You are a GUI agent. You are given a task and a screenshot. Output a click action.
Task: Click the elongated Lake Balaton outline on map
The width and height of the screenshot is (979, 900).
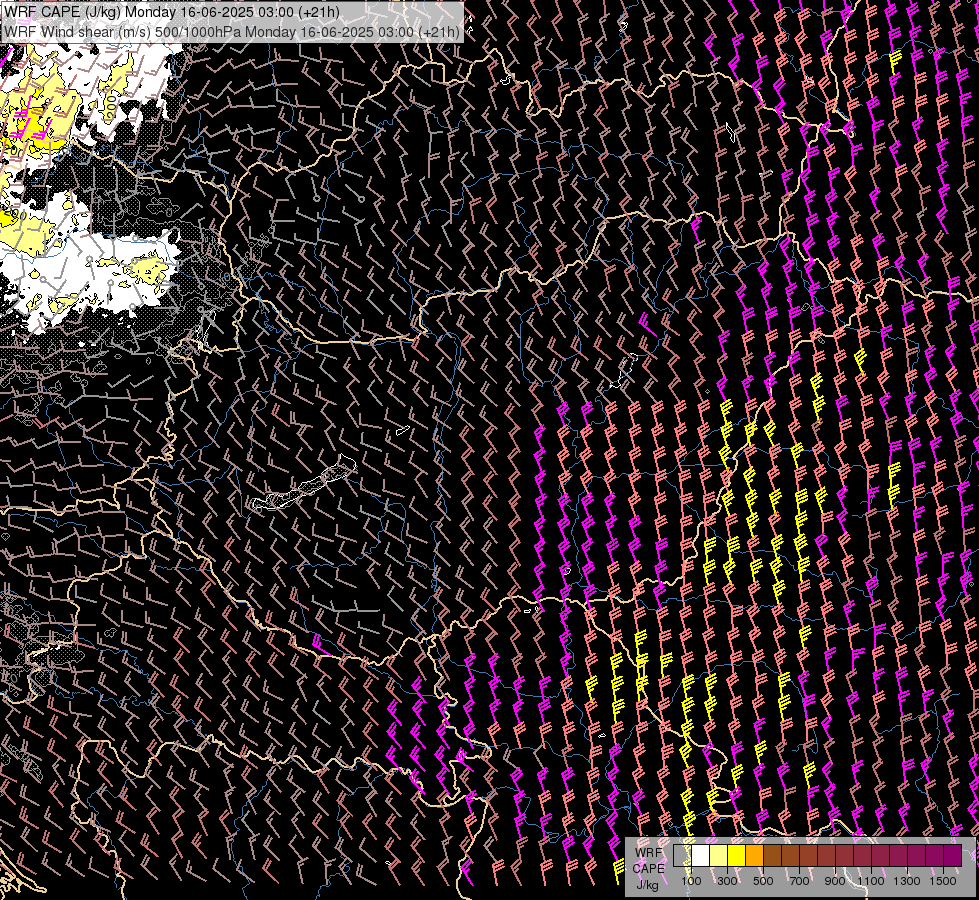coord(304,483)
